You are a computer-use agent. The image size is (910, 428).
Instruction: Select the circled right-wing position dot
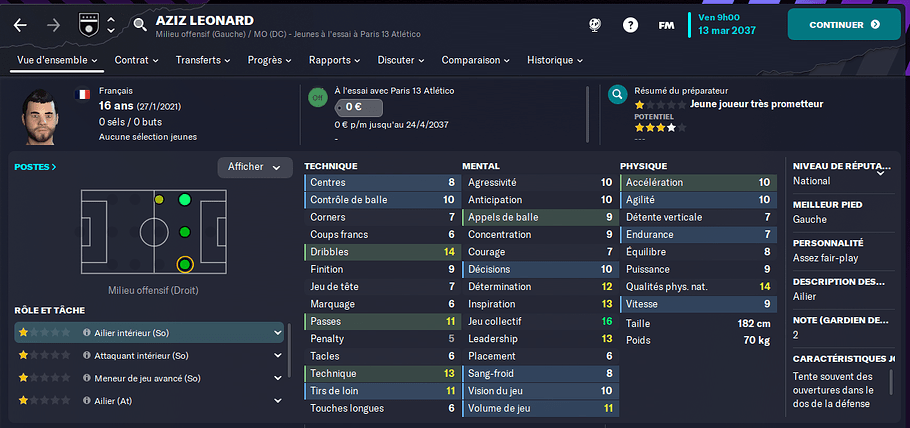(185, 265)
